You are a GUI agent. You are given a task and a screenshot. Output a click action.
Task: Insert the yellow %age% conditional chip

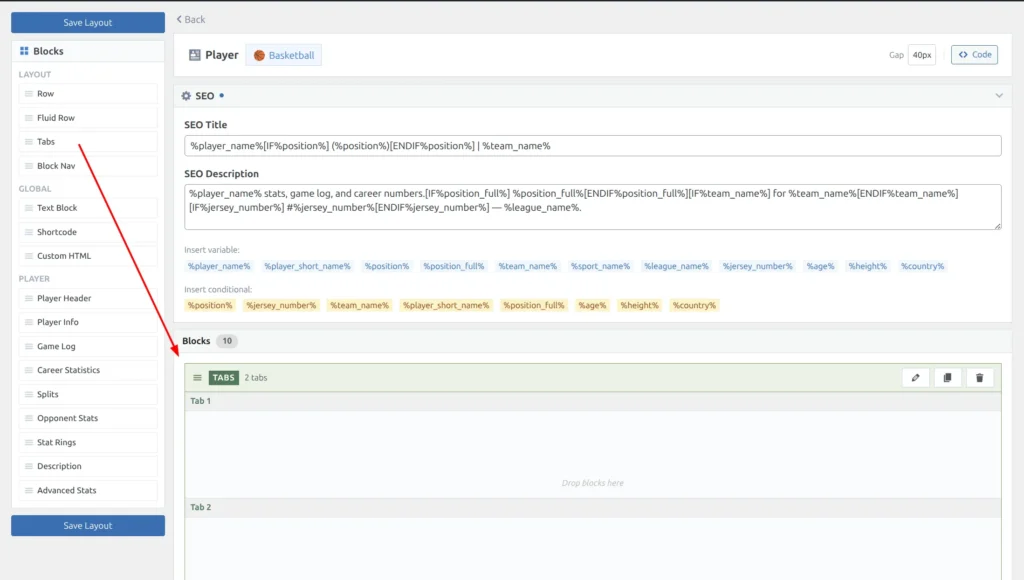pos(592,305)
